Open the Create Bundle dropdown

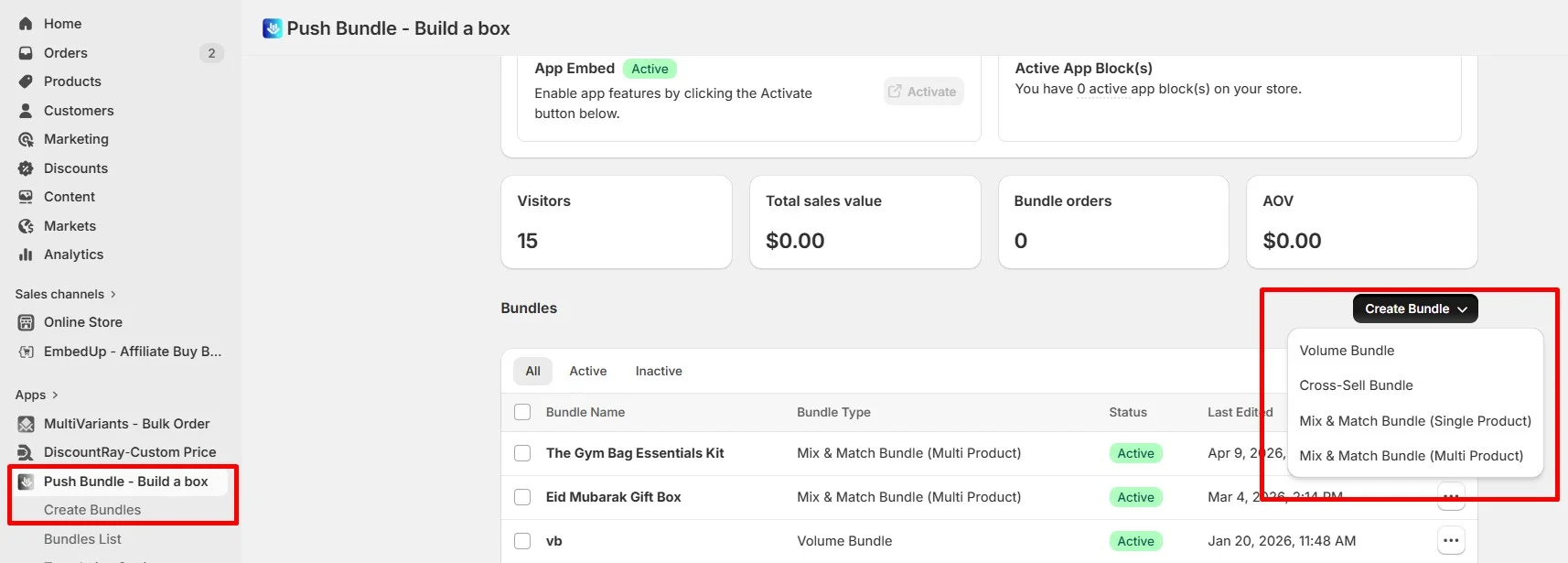1415,309
